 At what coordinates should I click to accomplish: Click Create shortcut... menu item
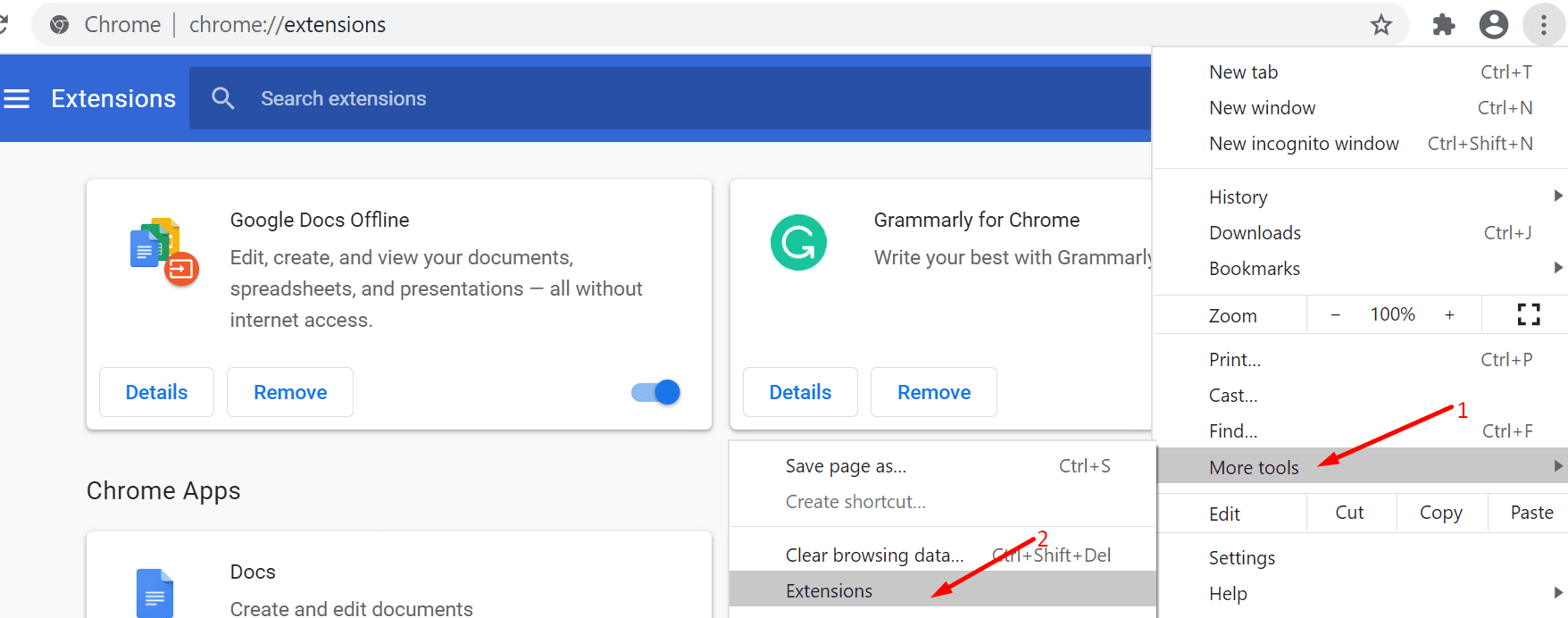pos(943,502)
